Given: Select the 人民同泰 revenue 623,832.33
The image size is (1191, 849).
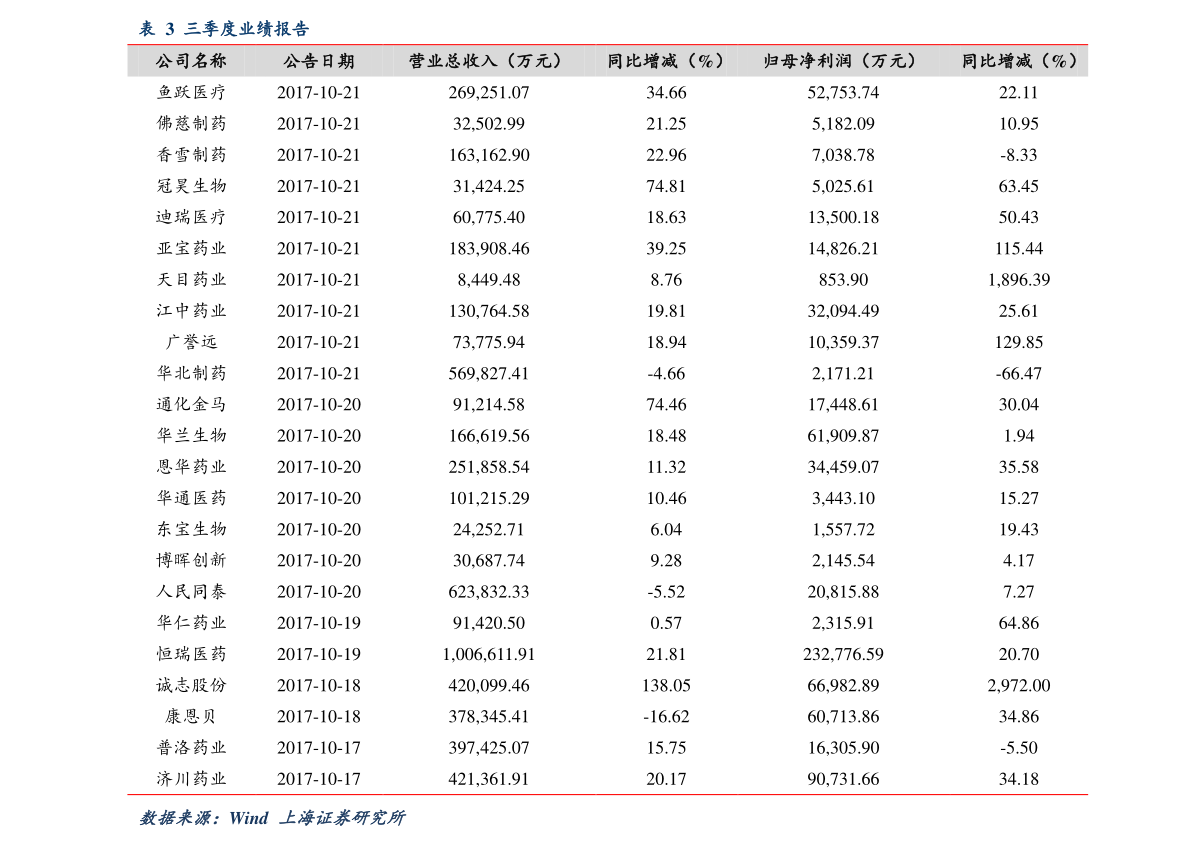Looking at the screenshot, I should click(488, 592).
